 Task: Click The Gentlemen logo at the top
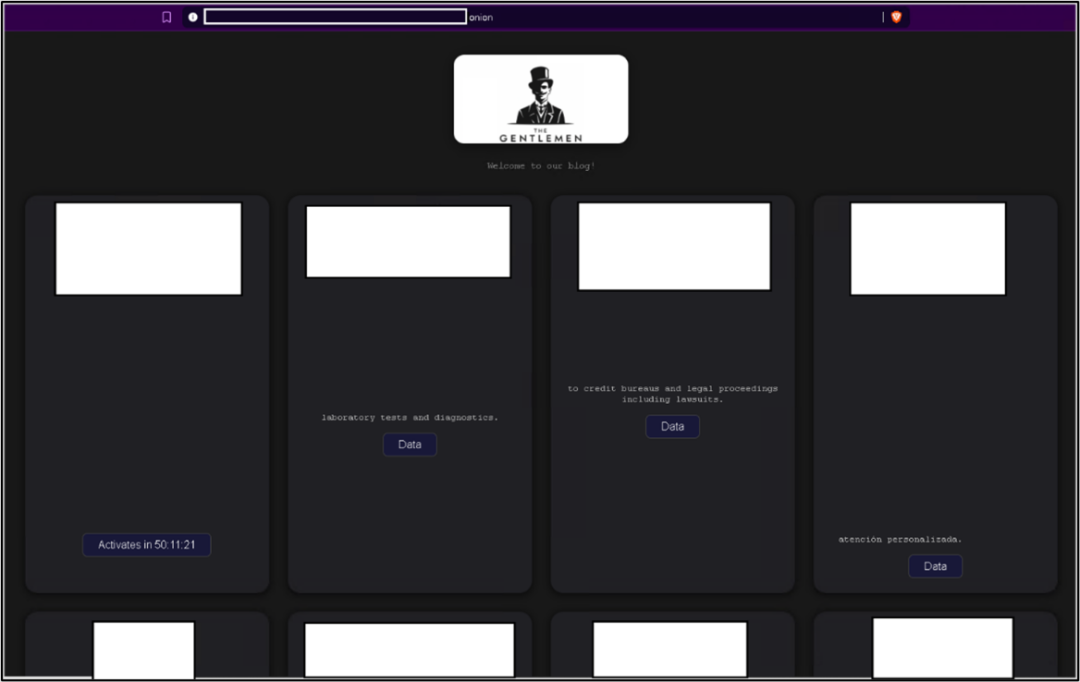(541, 99)
